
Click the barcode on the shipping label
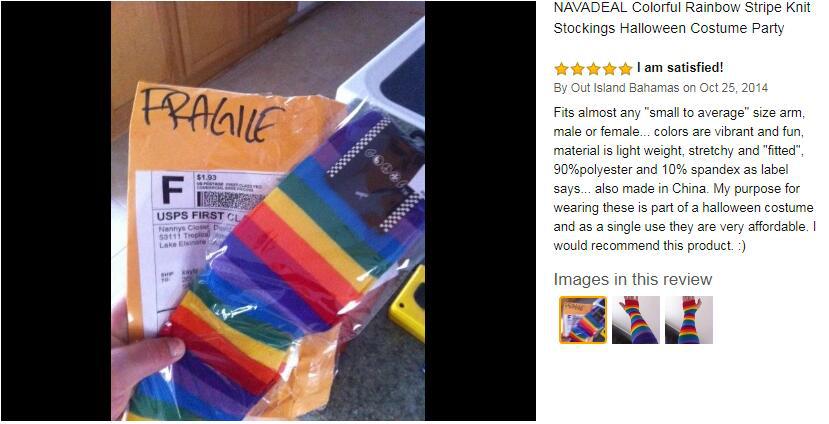[x=228, y=199]
